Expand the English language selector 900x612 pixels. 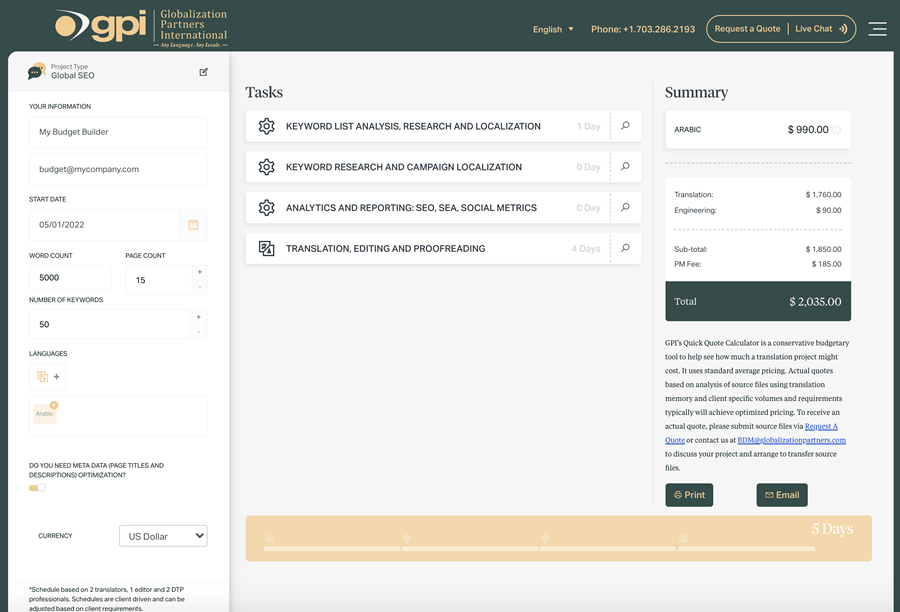coord(553,29)
